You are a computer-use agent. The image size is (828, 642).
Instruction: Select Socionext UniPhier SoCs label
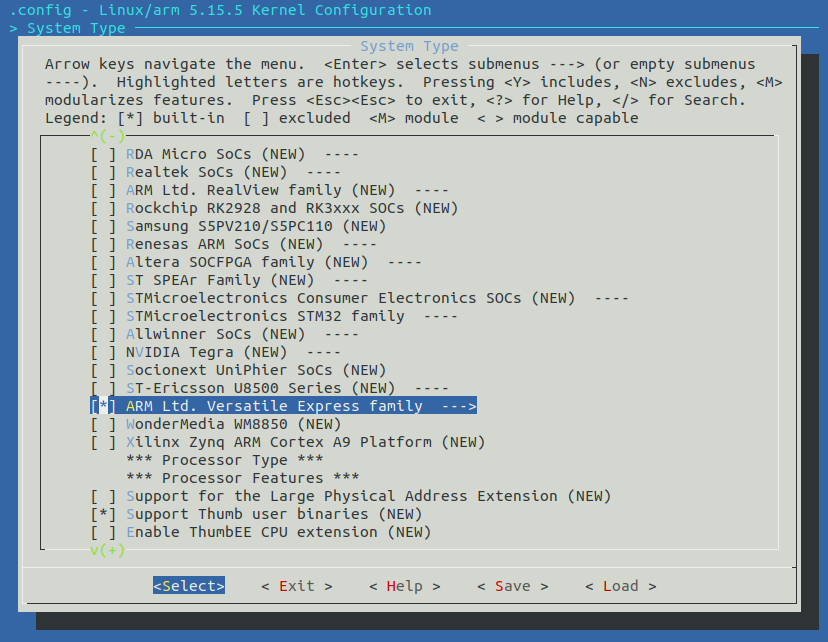pos(256,370)
